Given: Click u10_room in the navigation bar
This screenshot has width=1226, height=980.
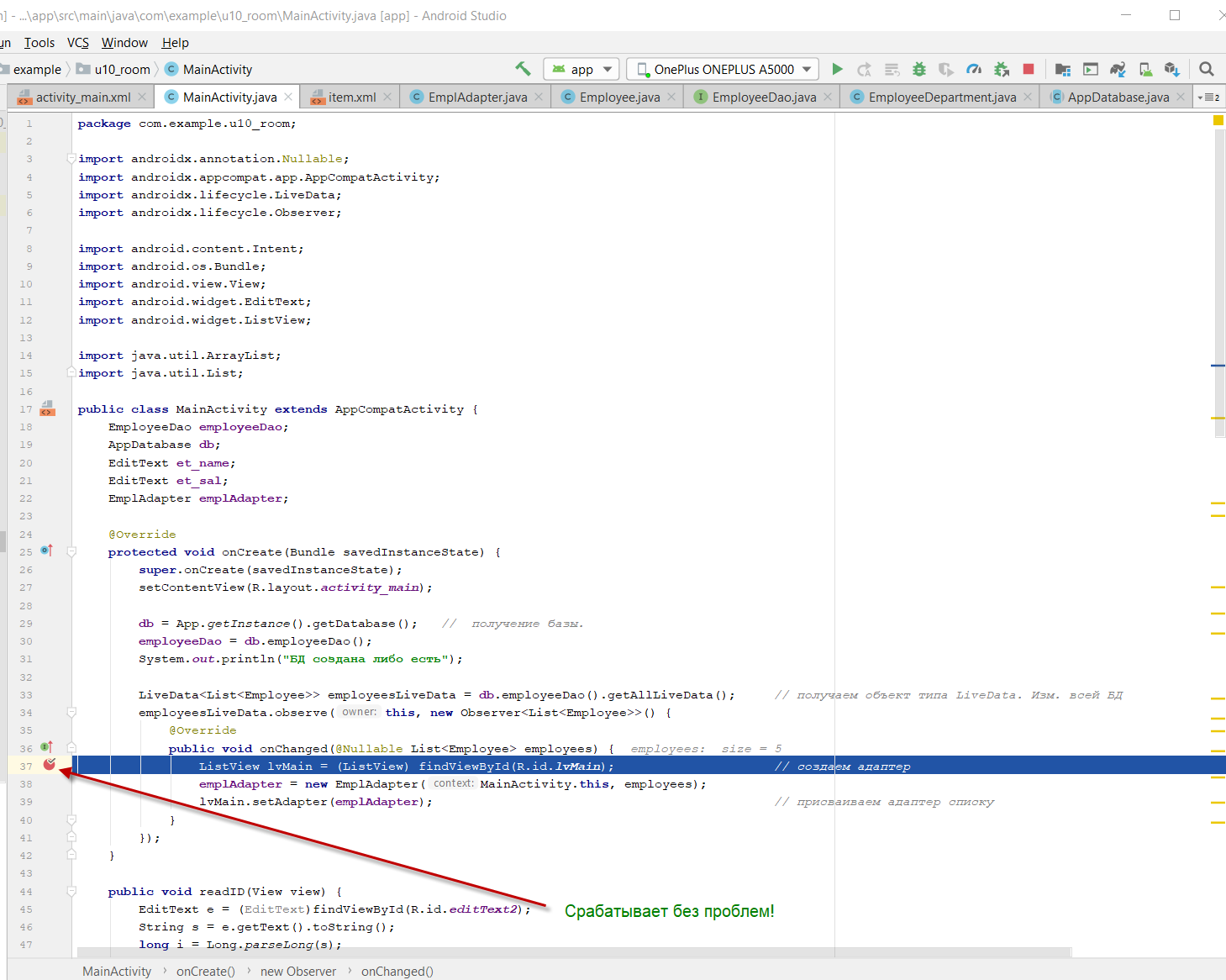Looking at the screenshot, I should (114, 70).
